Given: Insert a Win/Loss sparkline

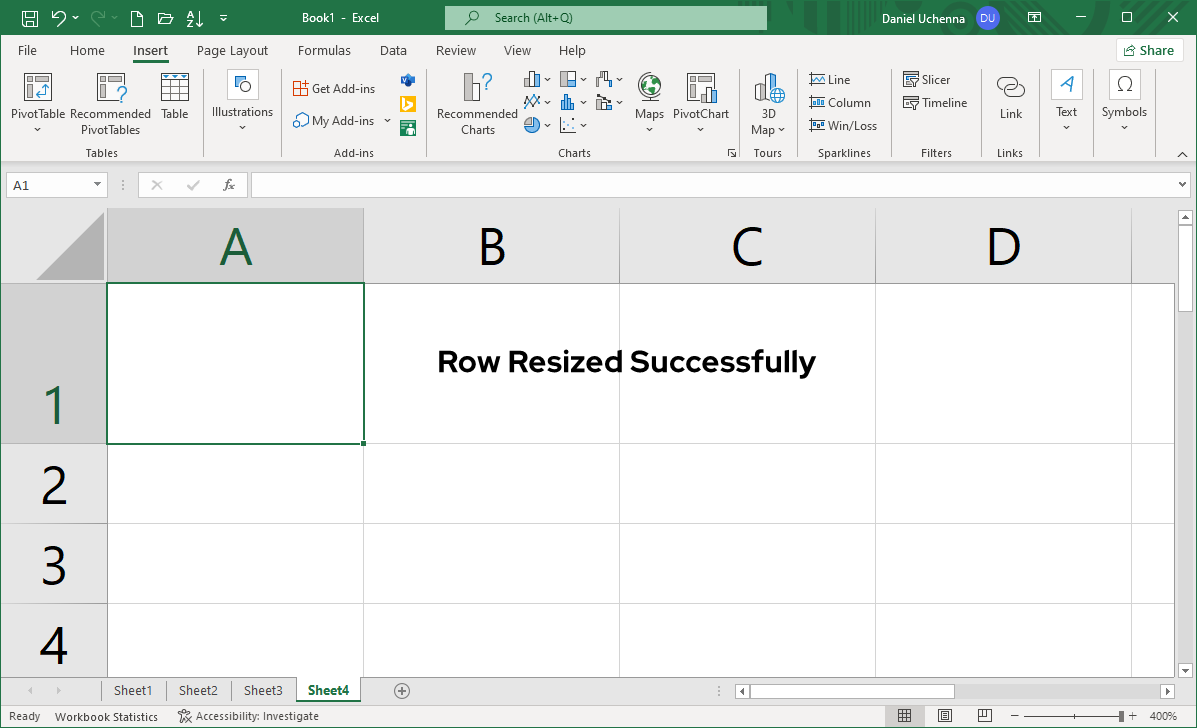Looking at the screenshot, I should (843, 125).
